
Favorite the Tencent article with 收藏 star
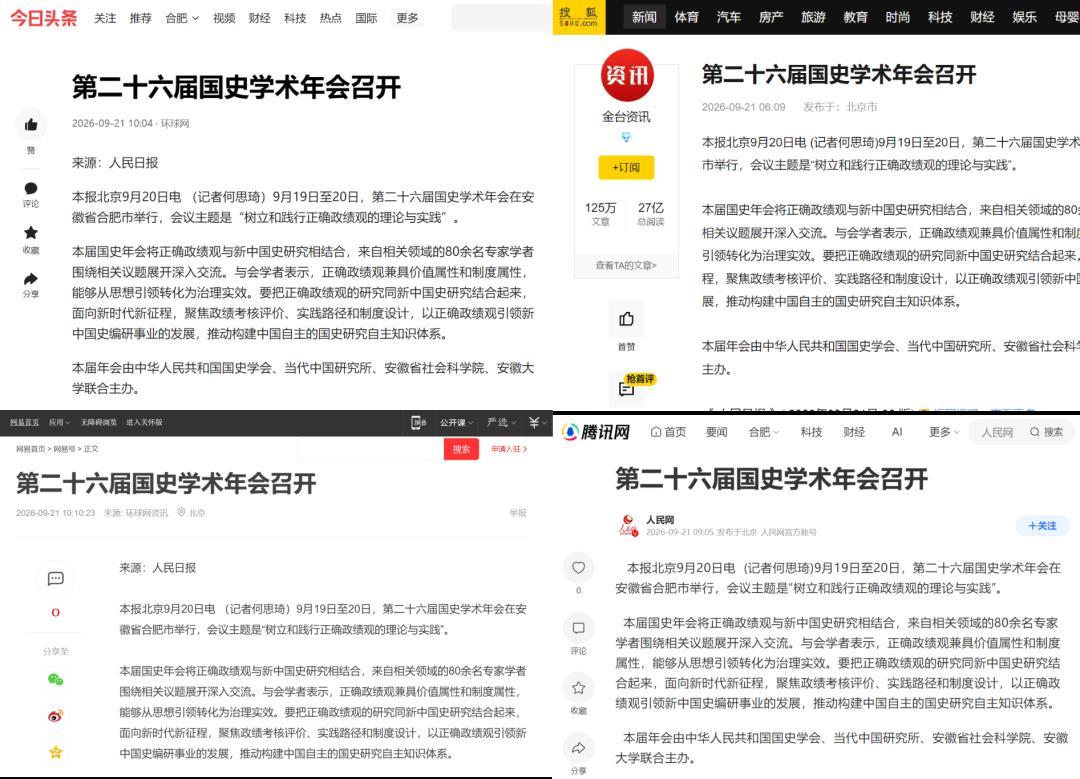pos(579,687)
